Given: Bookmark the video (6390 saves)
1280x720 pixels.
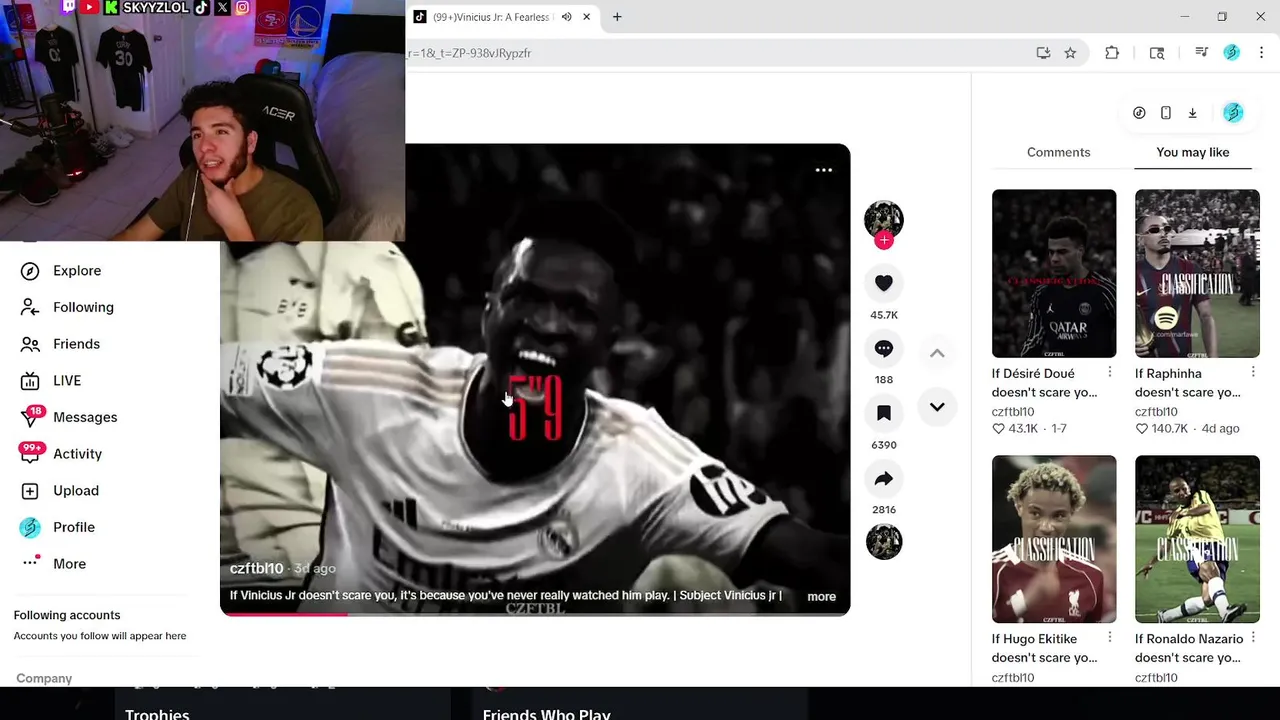Looking at the screenshot, I should tap(884, 414).
